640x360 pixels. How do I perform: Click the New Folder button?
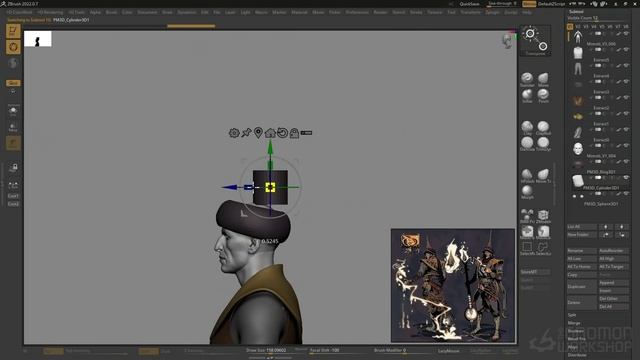(582, 235)
